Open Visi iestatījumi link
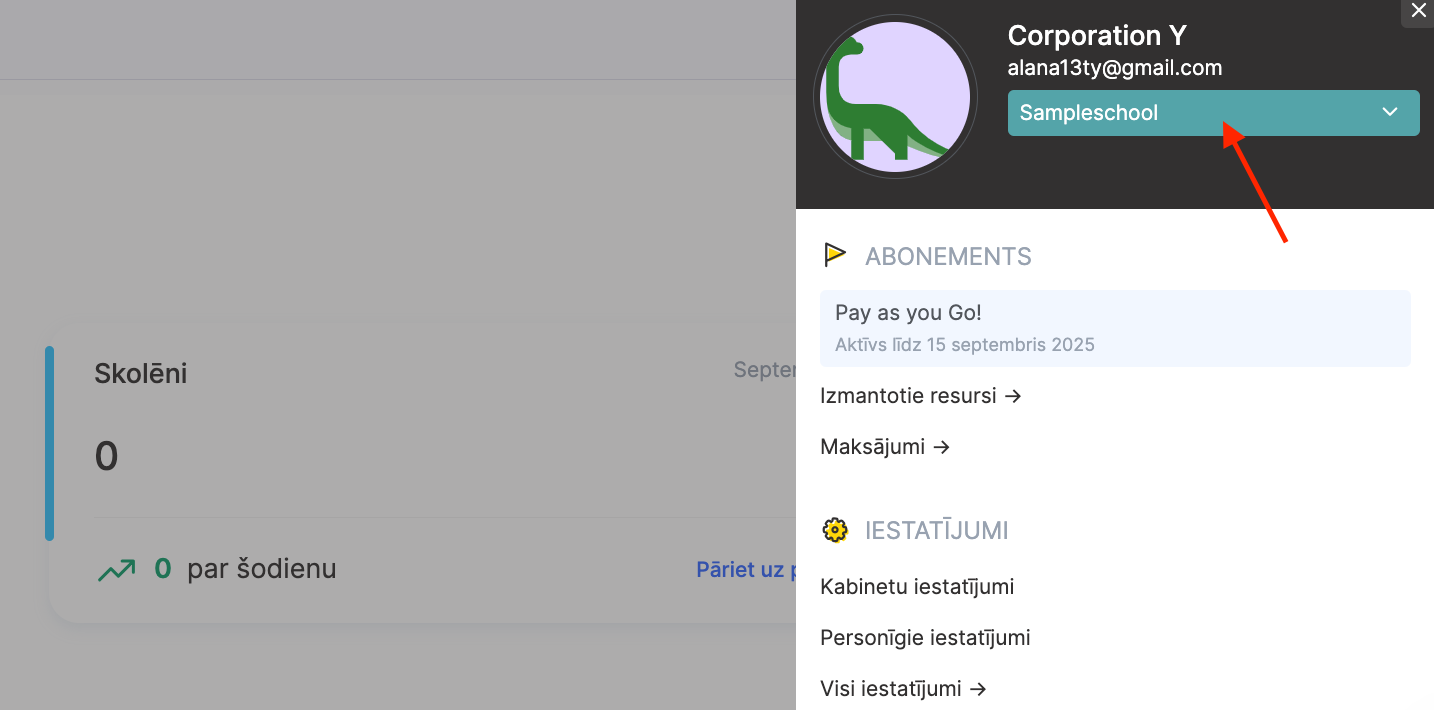 coord(903,689)
